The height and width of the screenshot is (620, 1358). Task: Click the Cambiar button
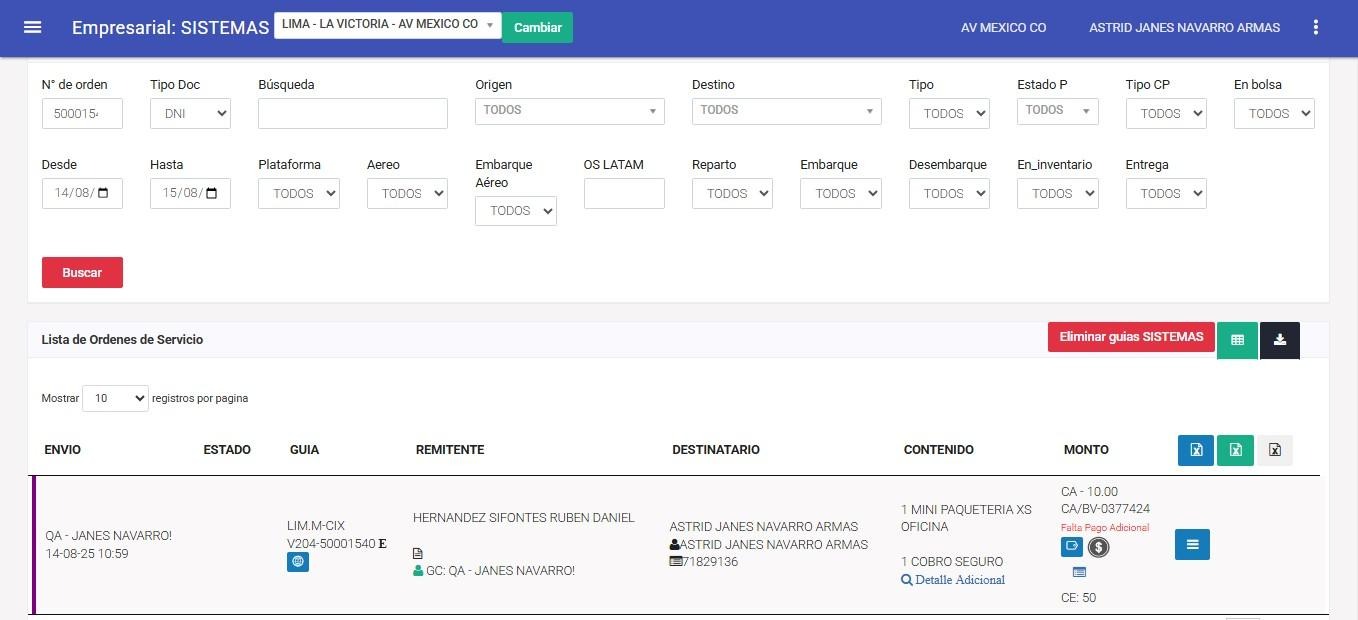coord(537,27)
